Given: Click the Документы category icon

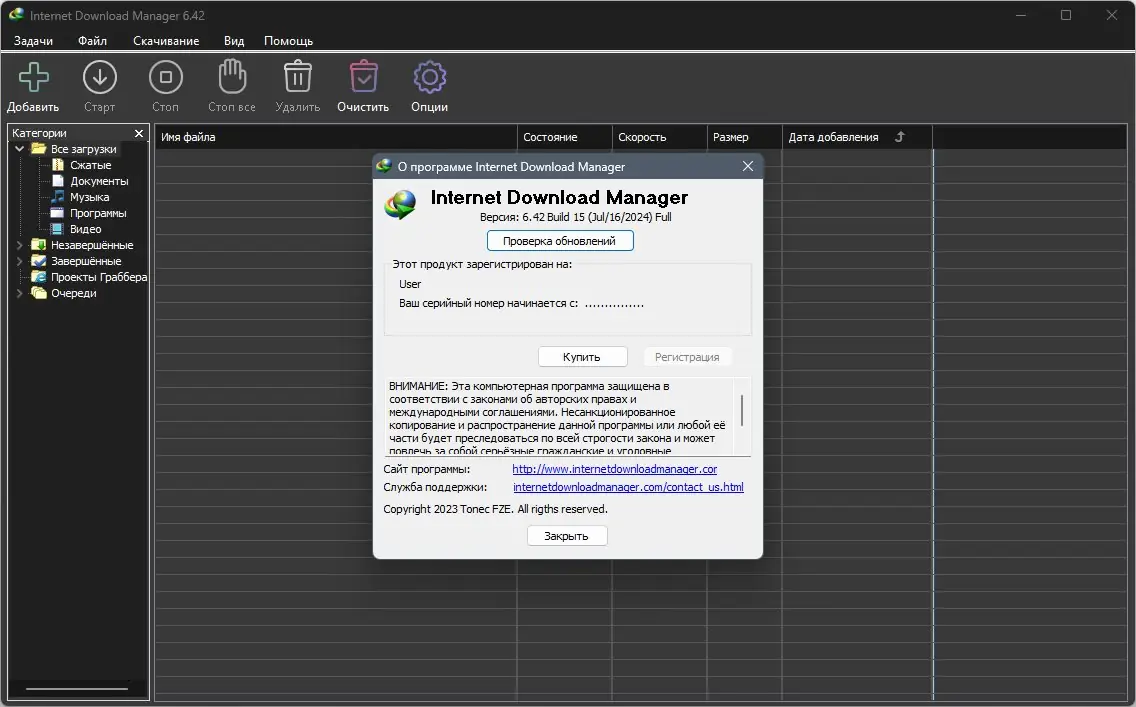Looking at the screenshot, I should pos(58,181).
